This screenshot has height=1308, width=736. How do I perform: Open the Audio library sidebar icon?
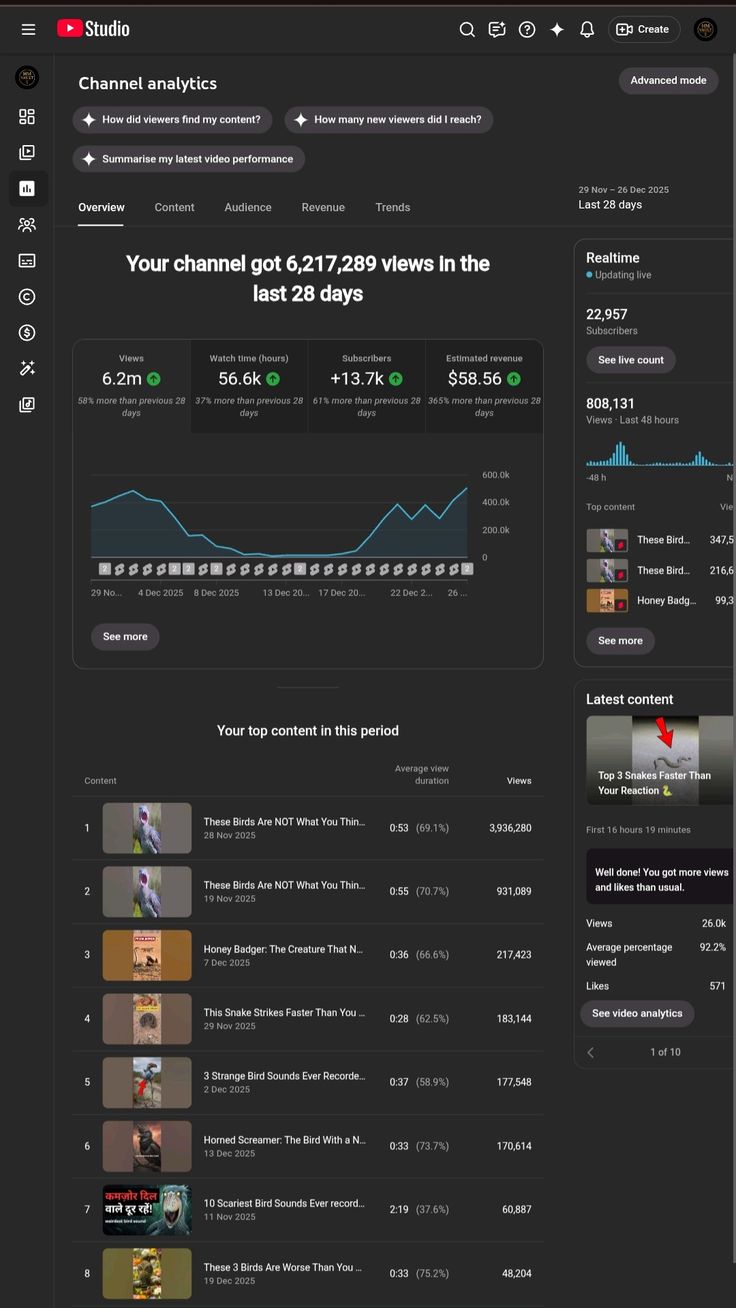pyautogui.click(x=27, y=405)
